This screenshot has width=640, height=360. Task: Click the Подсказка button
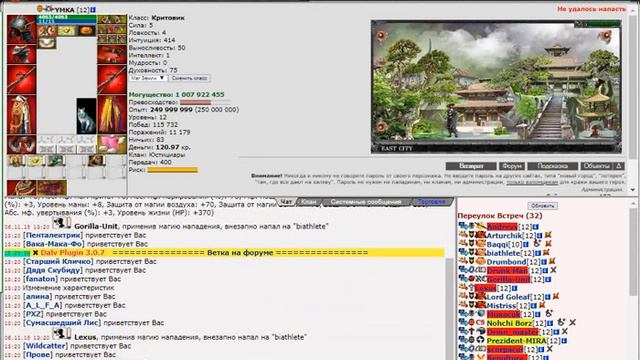coord(553,166)
